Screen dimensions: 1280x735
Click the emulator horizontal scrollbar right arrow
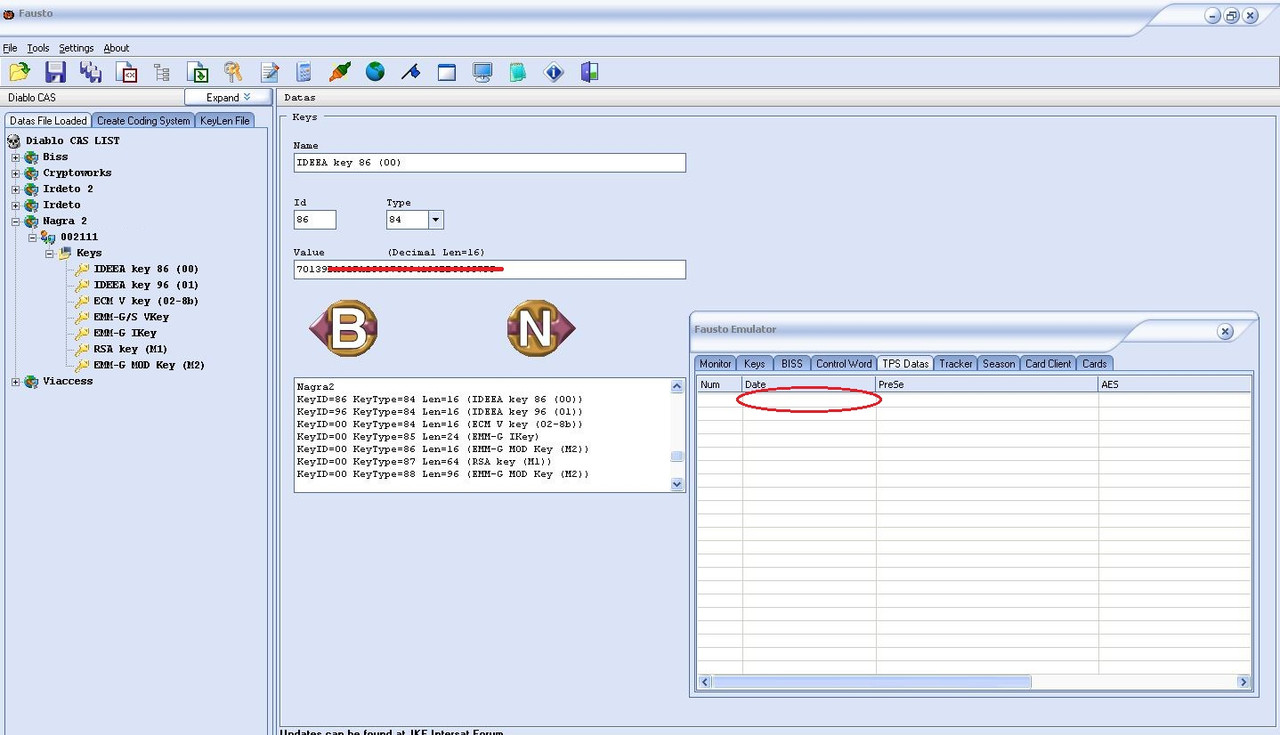coord(1244,681)
